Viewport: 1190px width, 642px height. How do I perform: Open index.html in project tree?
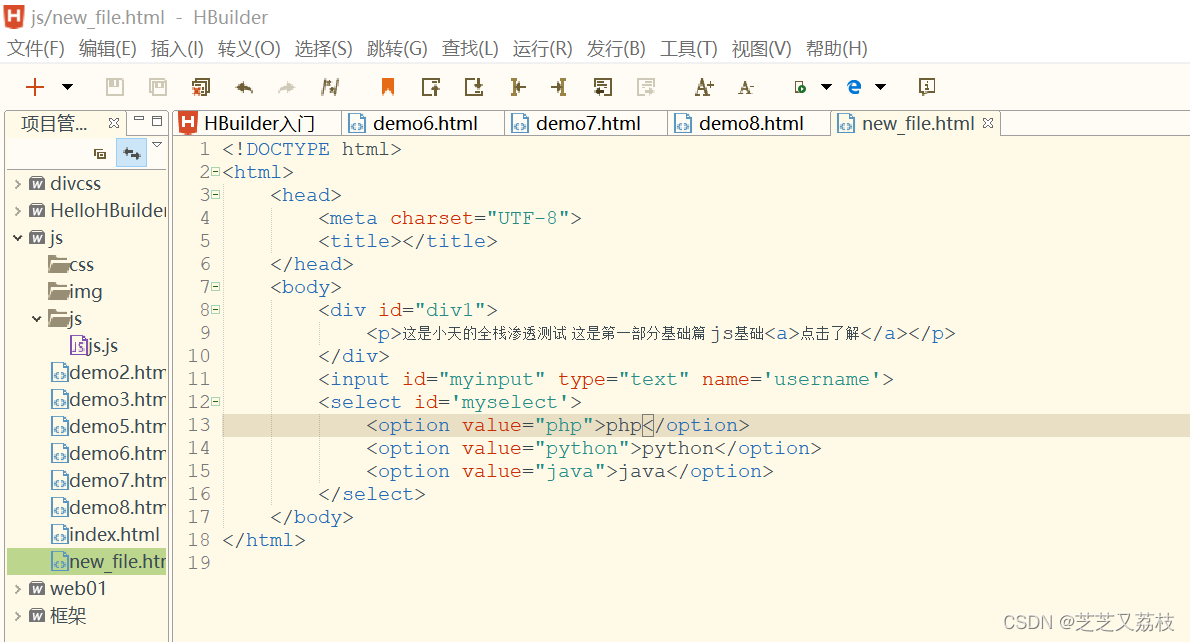105,534
